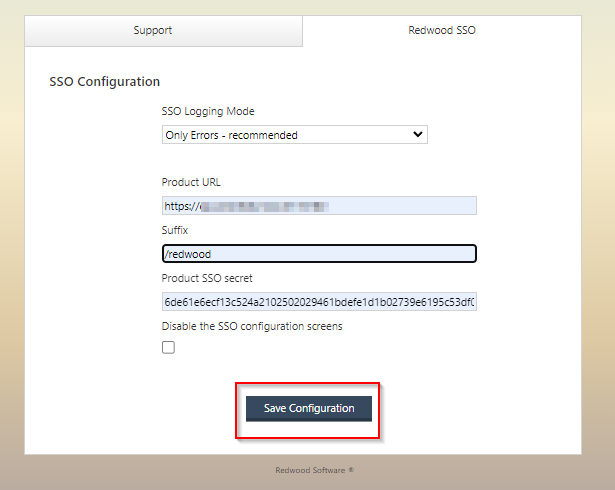
Task: Click the Suffix label text
Action: (175, 230)
